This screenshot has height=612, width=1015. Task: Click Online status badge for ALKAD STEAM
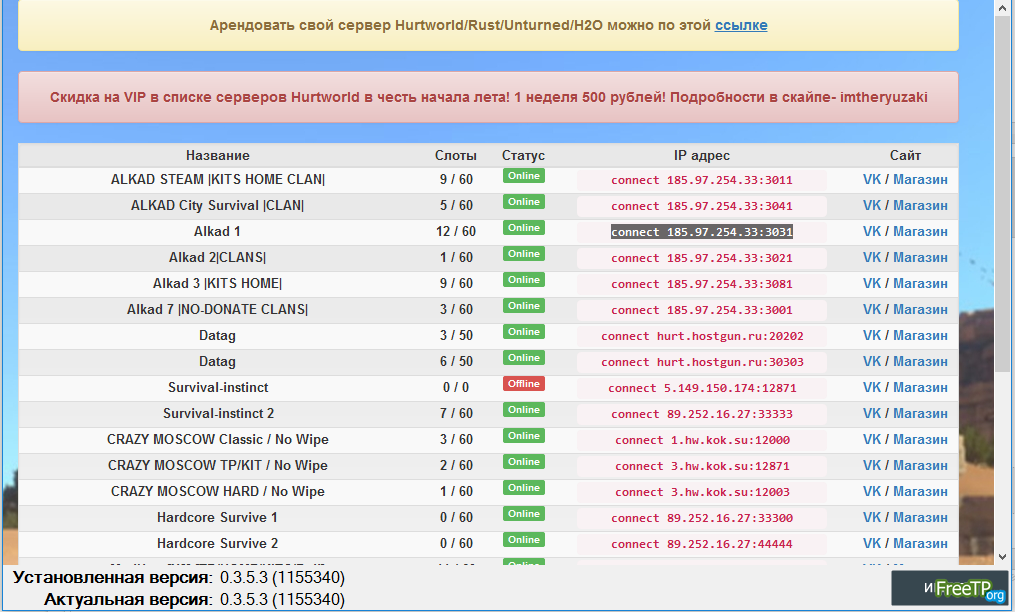coord(524,176)
